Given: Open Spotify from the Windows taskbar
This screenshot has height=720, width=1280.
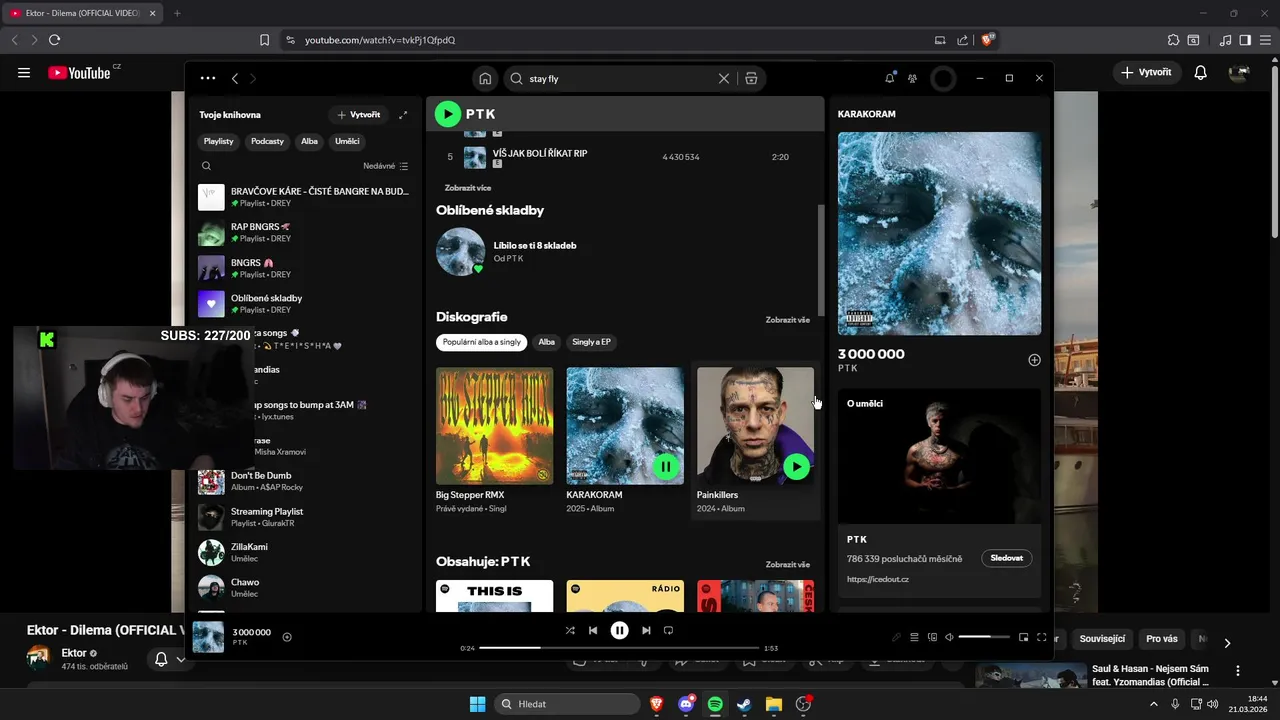Looking at the screenshot, I should coord(715,704).
